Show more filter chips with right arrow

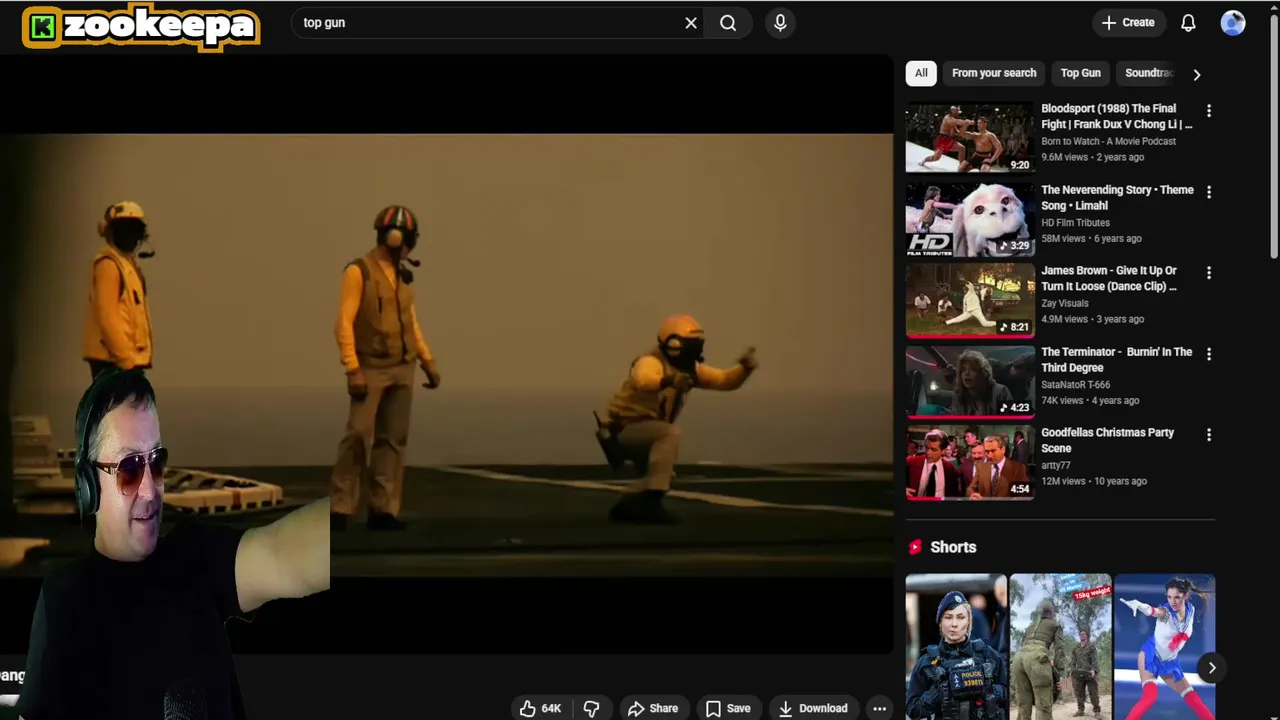pyautogui.click(x=1196, y=74)
